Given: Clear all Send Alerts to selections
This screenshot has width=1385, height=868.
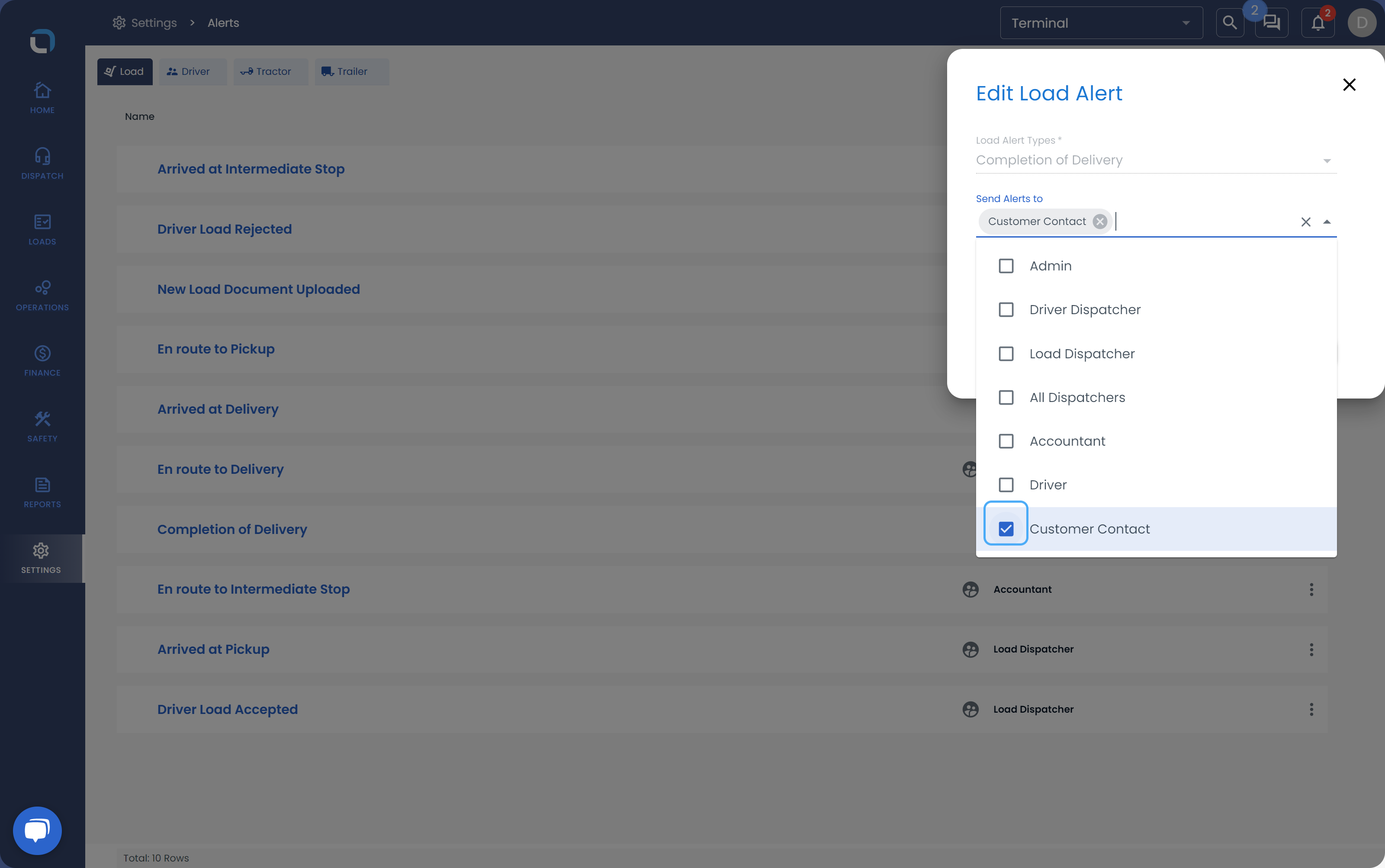Looking at the screenshot, I should point(1305,222).
